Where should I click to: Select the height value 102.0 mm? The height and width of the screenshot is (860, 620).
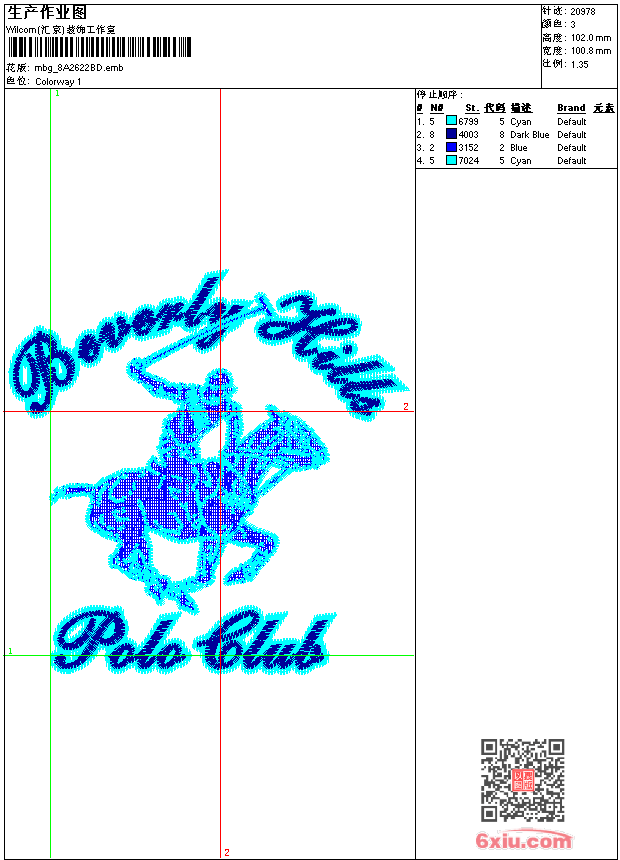pyautogui.click(x=591, y=38)
